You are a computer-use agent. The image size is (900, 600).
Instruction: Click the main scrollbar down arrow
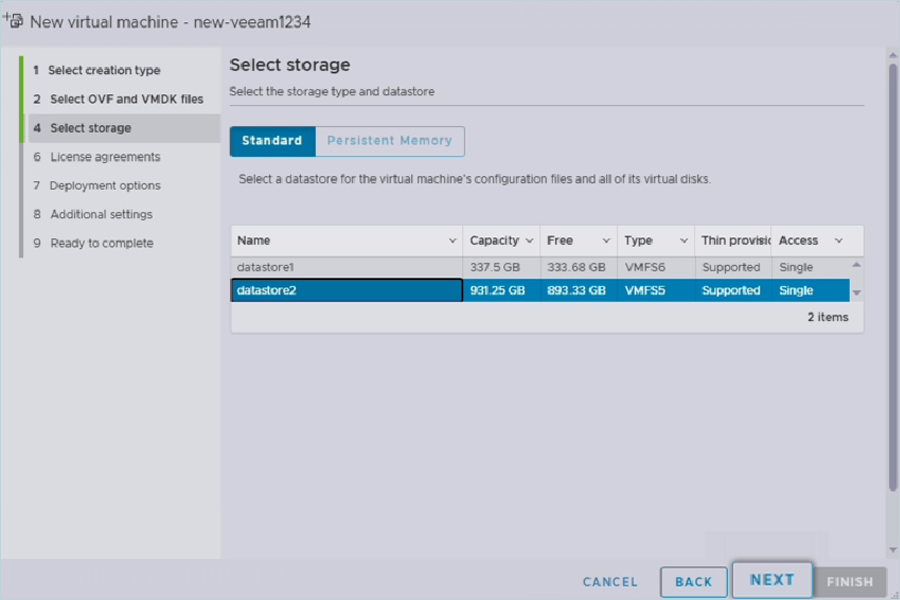click(x=892, y=550)
